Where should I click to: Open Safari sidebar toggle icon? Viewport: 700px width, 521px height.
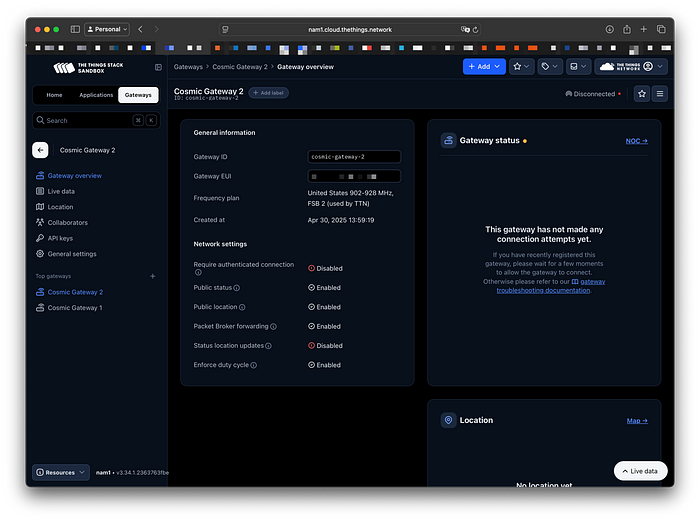(x=75, y=29)
